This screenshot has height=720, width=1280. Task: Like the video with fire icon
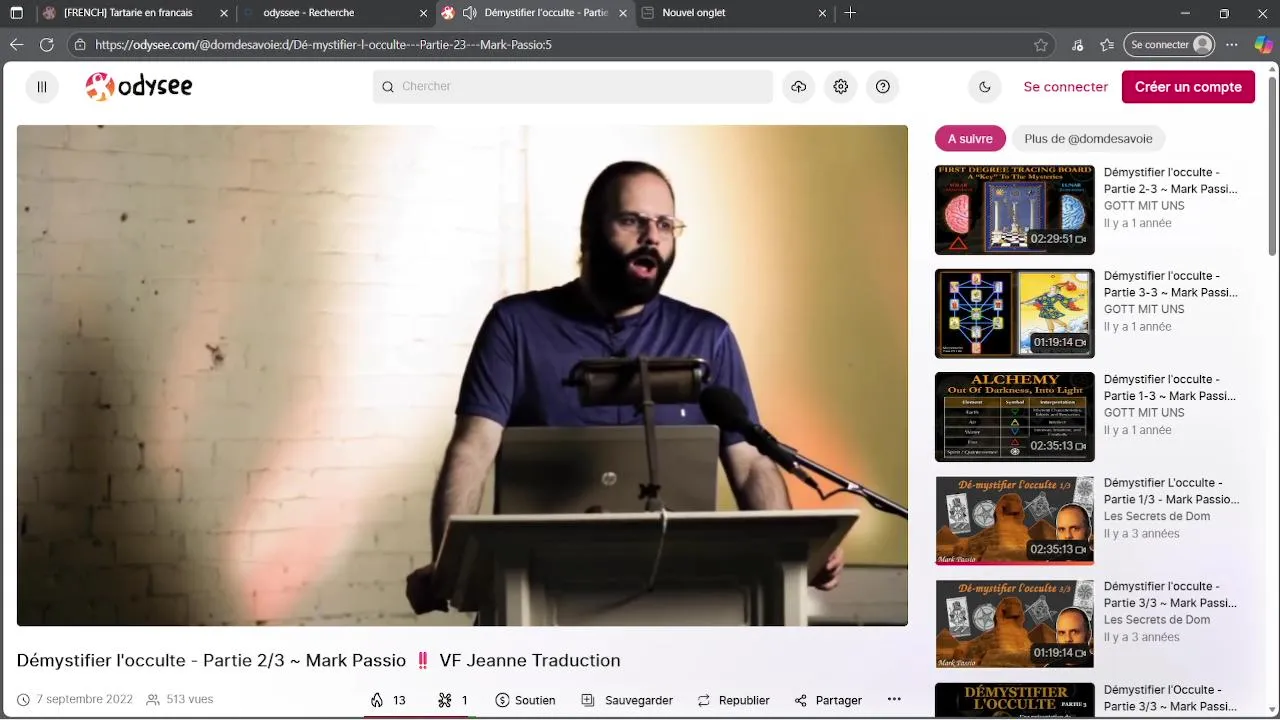[388, 700]
